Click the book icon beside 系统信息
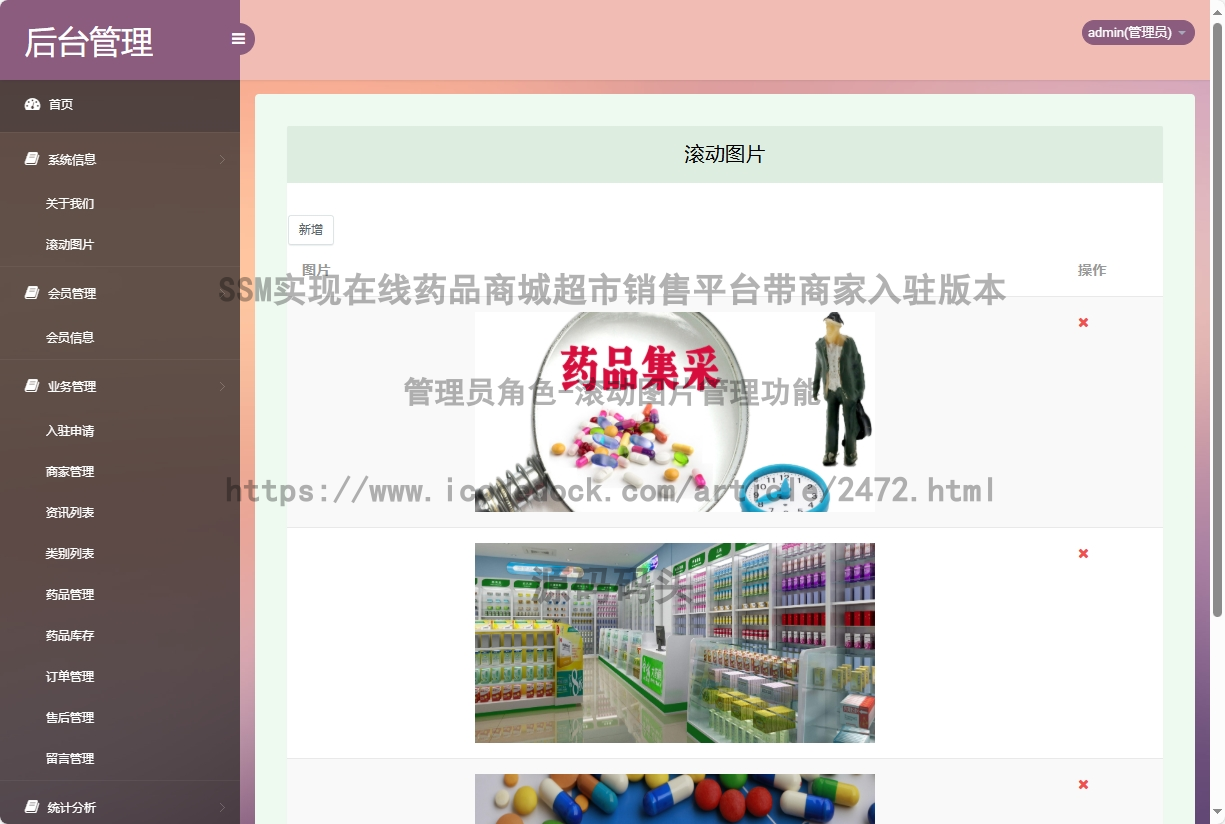 pos(32,159)
